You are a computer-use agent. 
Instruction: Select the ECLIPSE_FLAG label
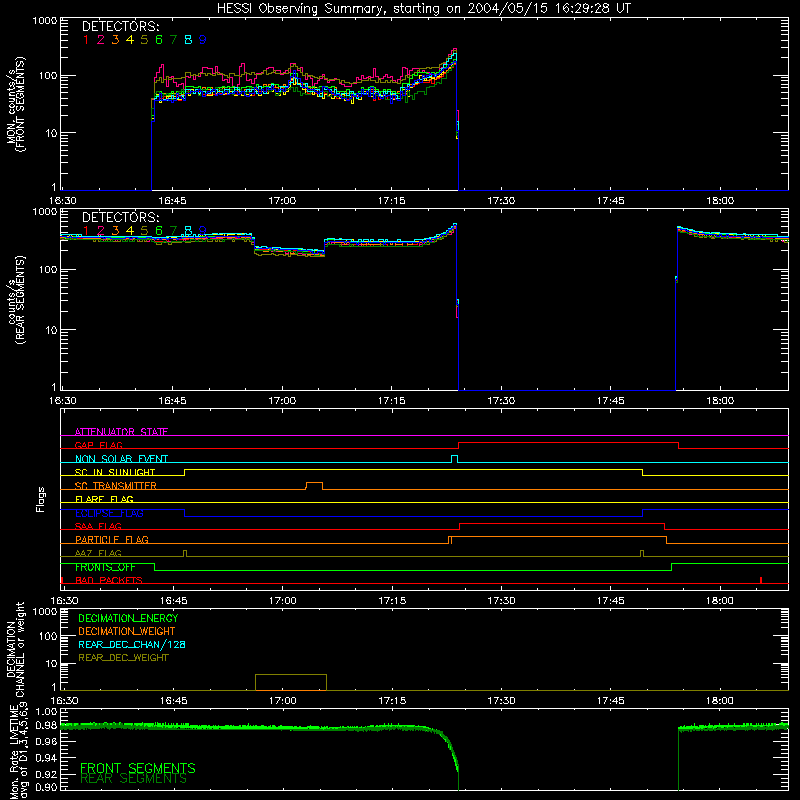tap(109, 513)
